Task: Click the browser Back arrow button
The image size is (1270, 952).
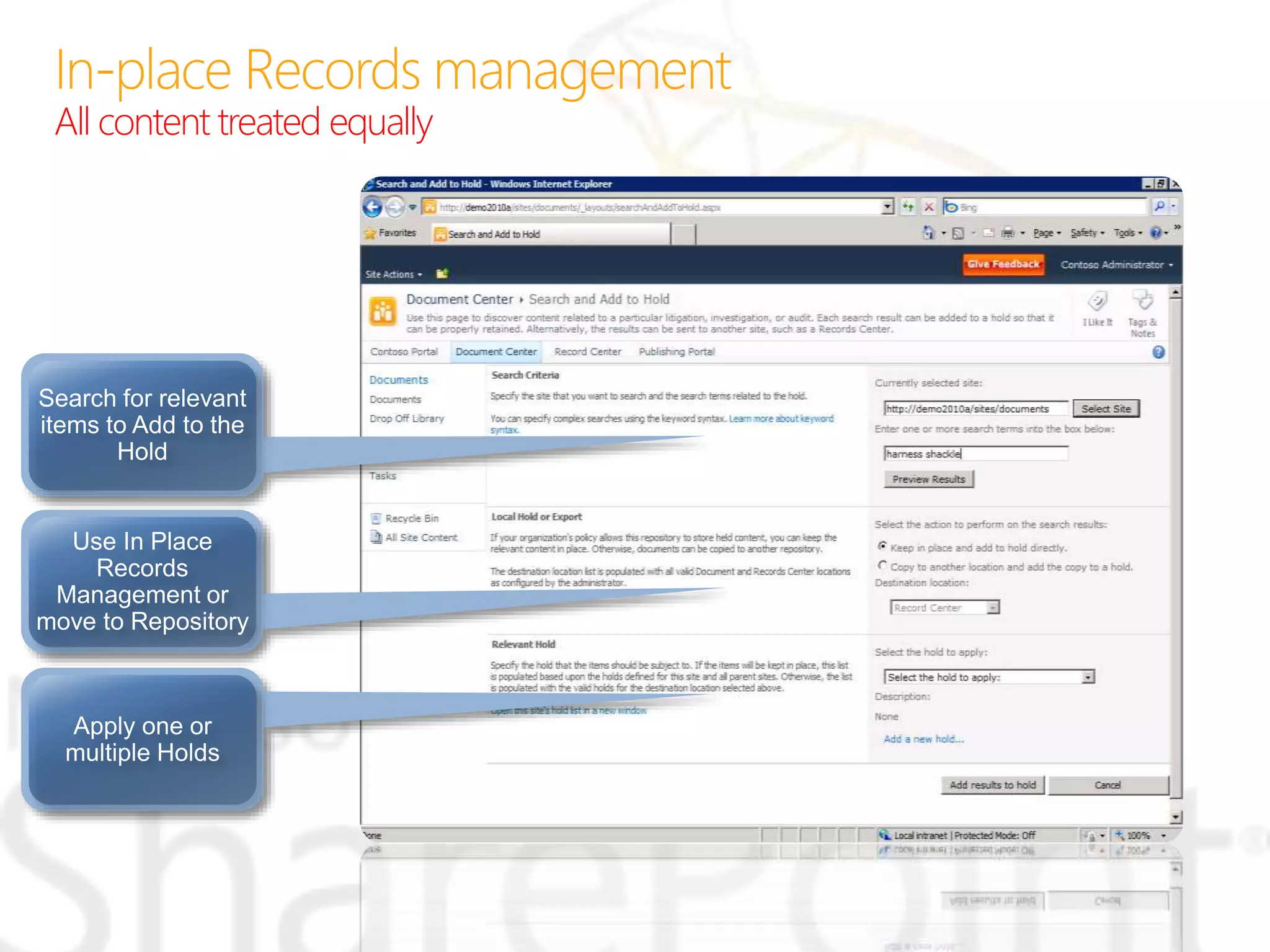Action: [373, 207]
